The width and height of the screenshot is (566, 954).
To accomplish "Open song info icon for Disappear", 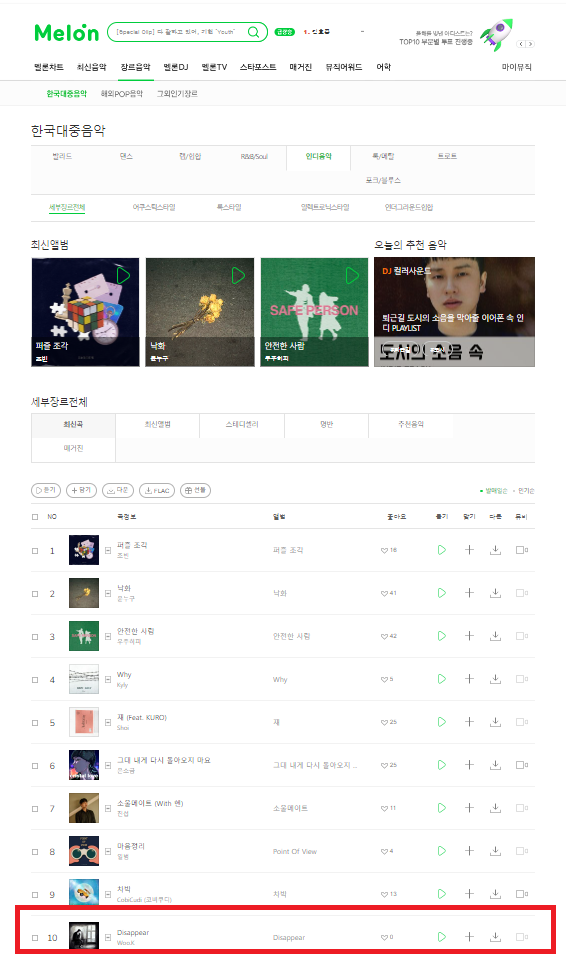I will (108, 938).
